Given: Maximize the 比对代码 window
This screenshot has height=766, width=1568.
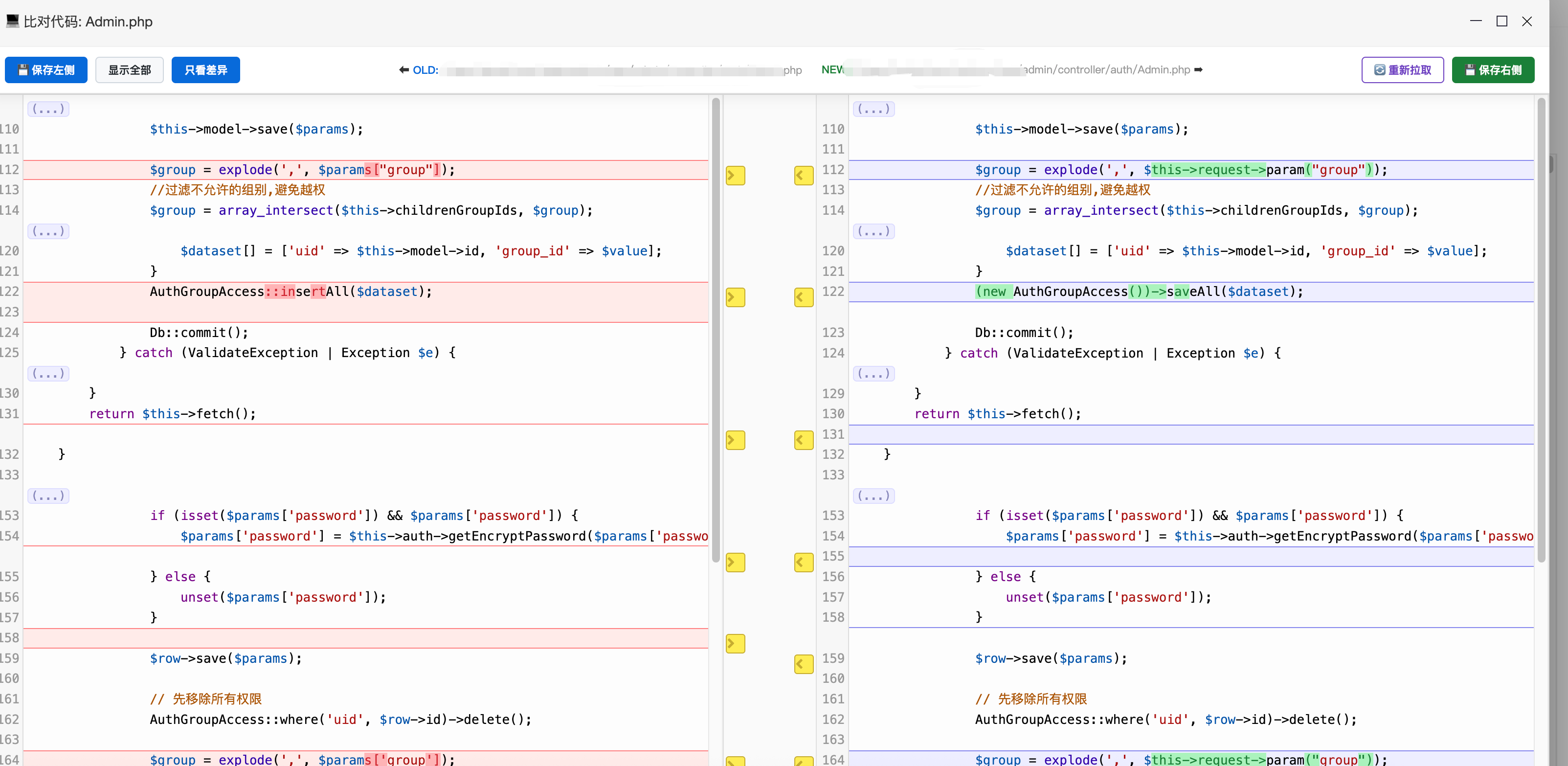Looking at the screenshot, I should coord(1501,22).
